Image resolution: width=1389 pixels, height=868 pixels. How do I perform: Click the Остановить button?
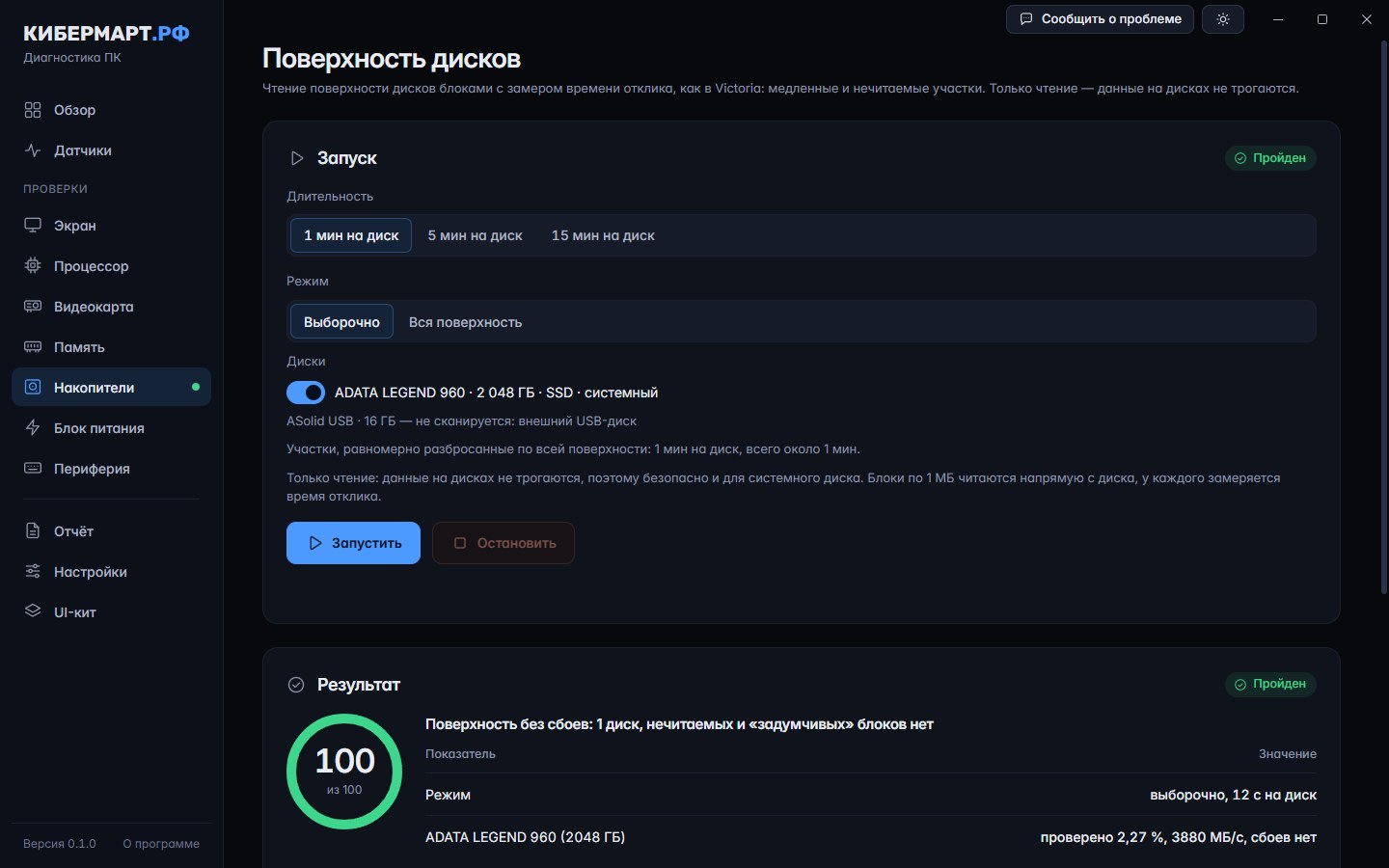504,543
